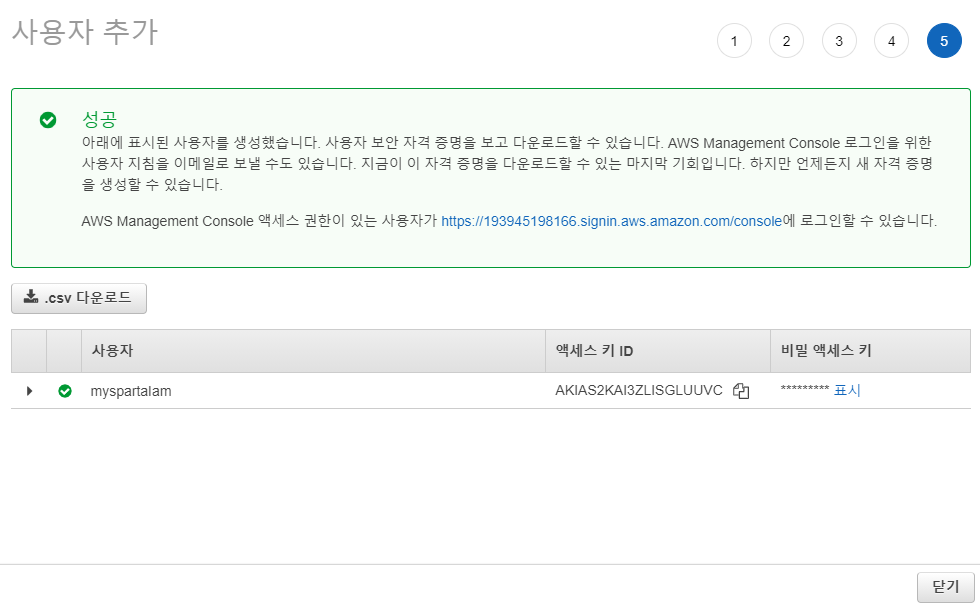Click the 성공 heading in the banner
980x605 pixels.
[99, 119]
